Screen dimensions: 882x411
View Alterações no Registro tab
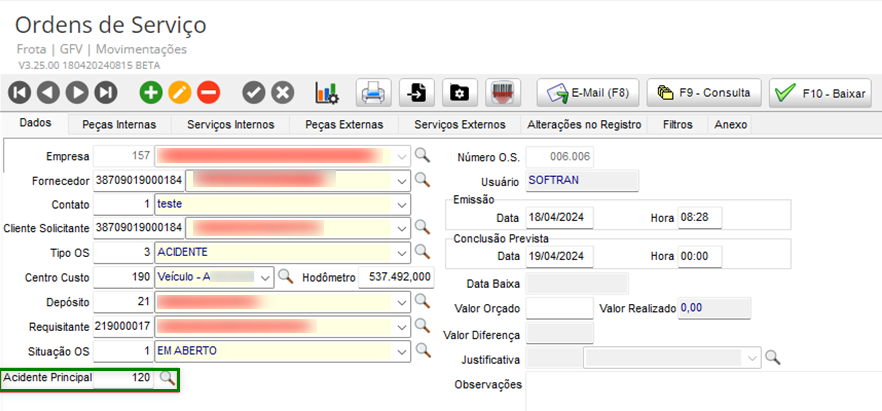pos(584,124)
